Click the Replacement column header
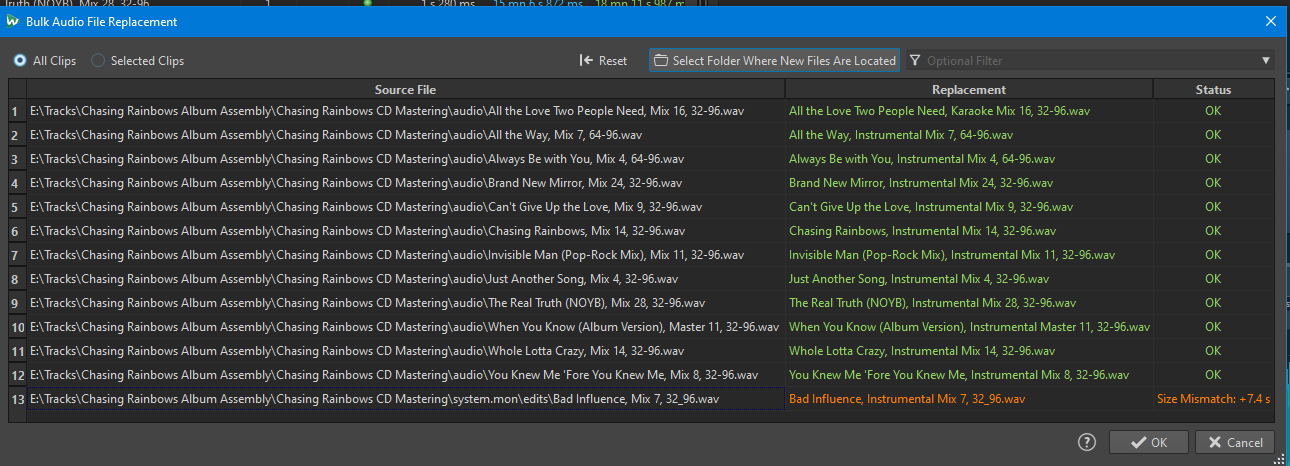1290x466 pixels. click(969, 90)
